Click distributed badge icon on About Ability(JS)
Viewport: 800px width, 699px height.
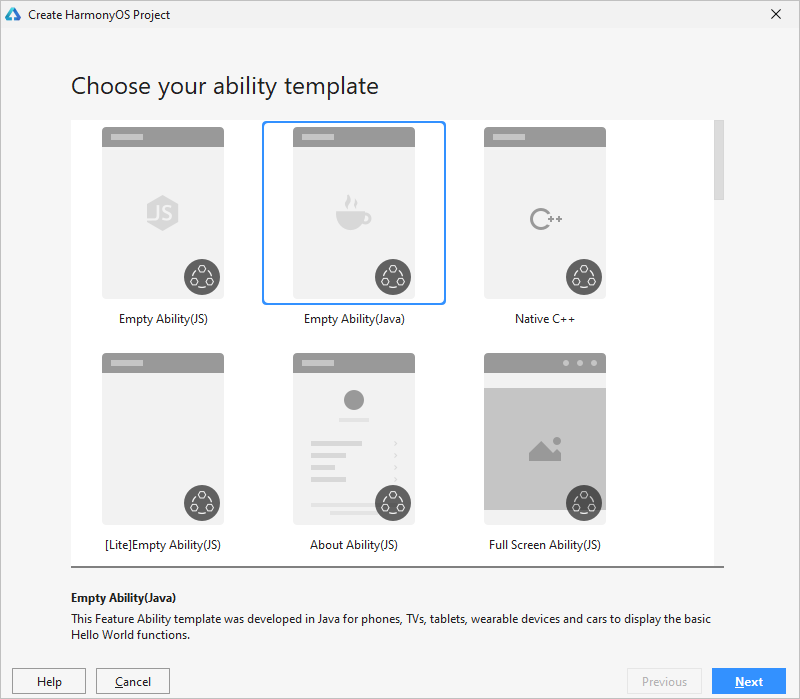393,503
